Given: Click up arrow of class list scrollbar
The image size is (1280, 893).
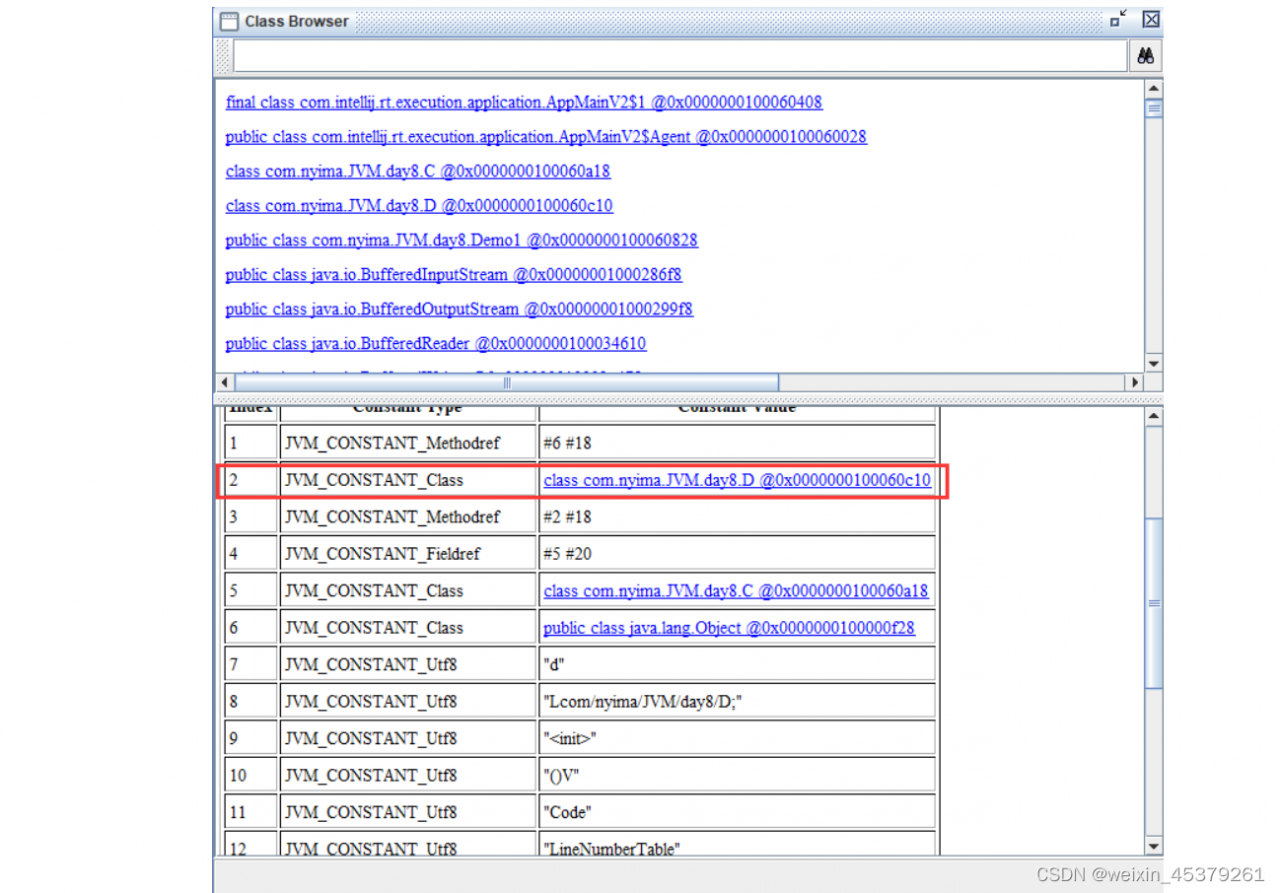Looking at the screenshot, I should click(1154, 88).
